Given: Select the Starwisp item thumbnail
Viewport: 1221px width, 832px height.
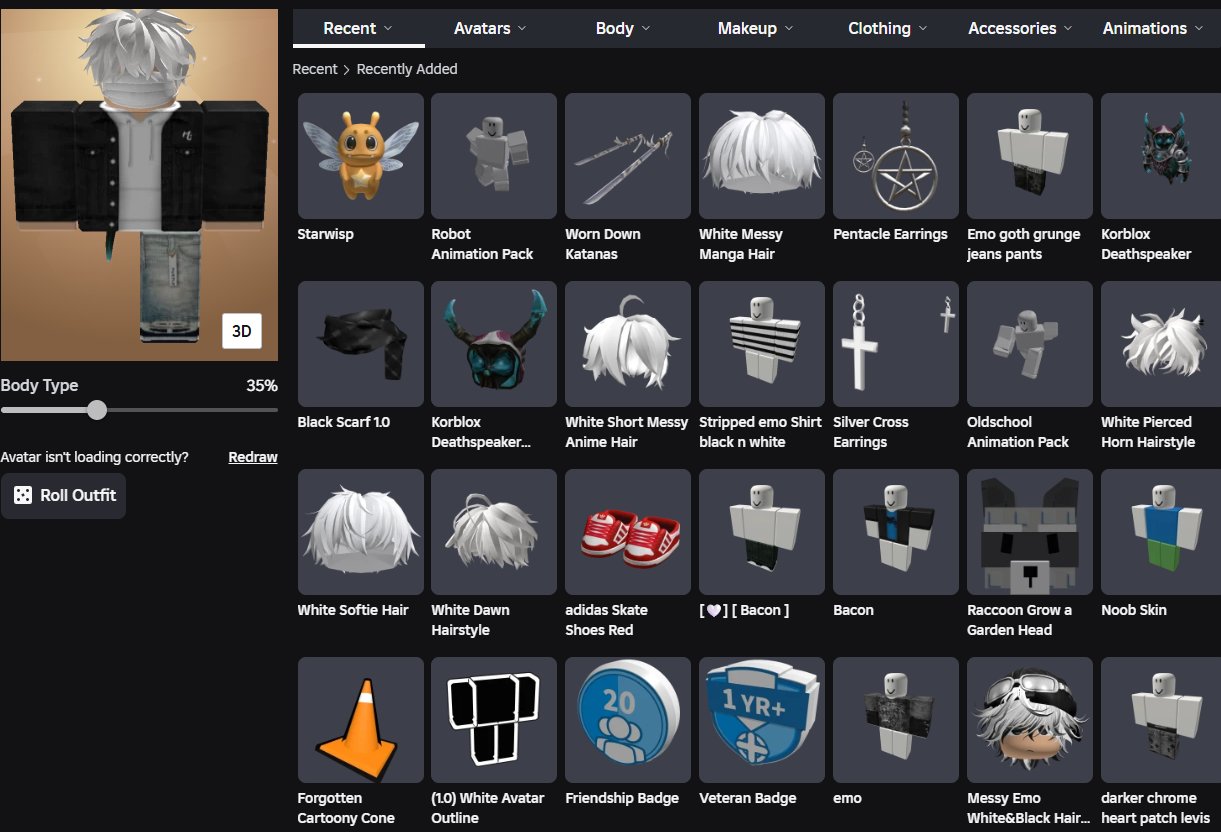Looking at the screenshot, I should pos(360,156).
